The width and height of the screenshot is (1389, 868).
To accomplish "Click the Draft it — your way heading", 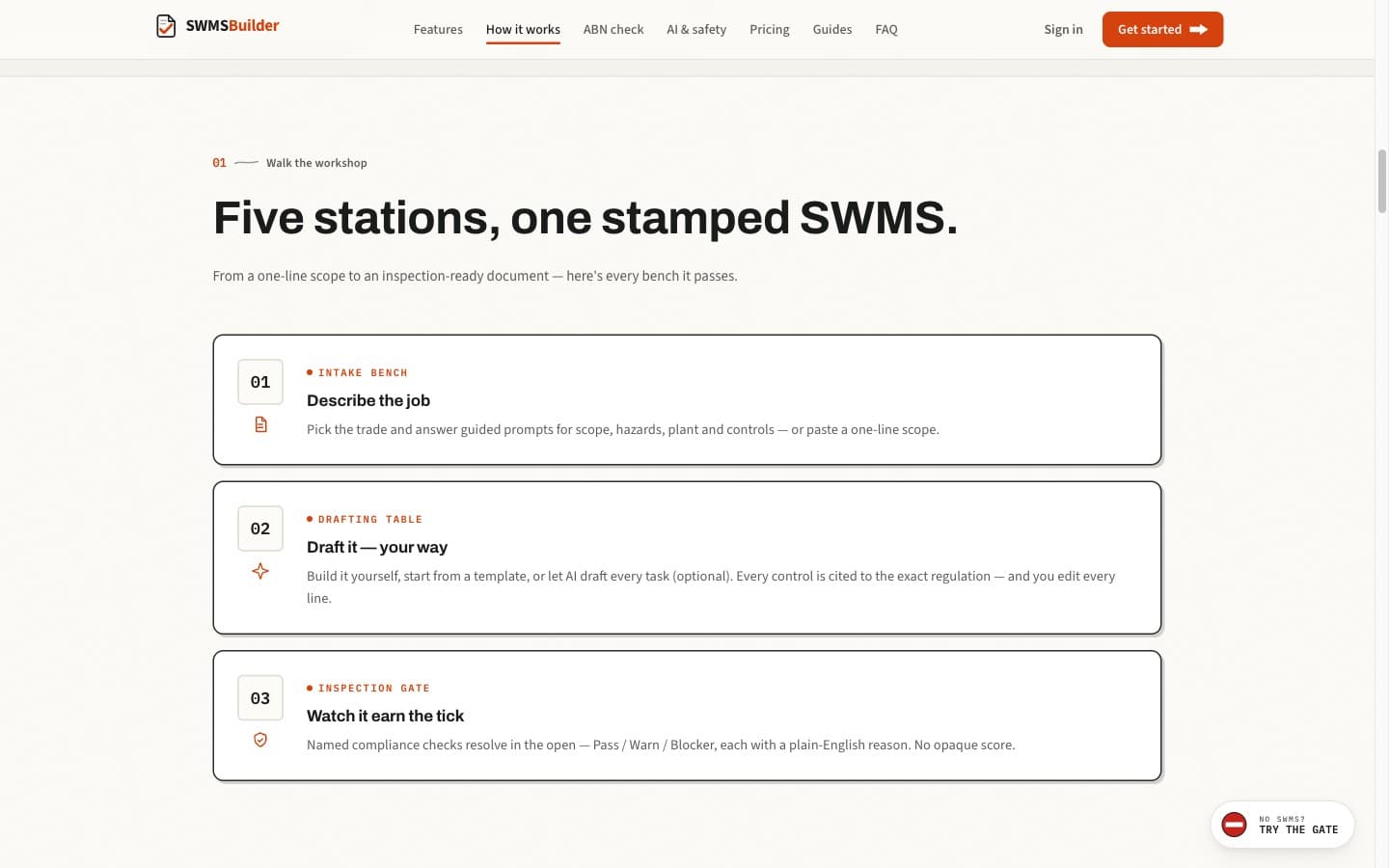I will pyautogui.click(x=377, y=547).
